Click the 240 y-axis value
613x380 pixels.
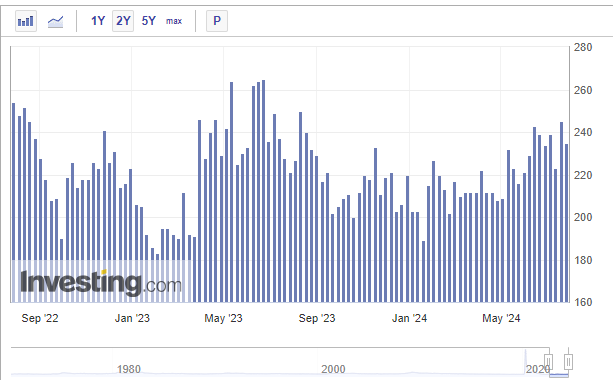[583, 132]
